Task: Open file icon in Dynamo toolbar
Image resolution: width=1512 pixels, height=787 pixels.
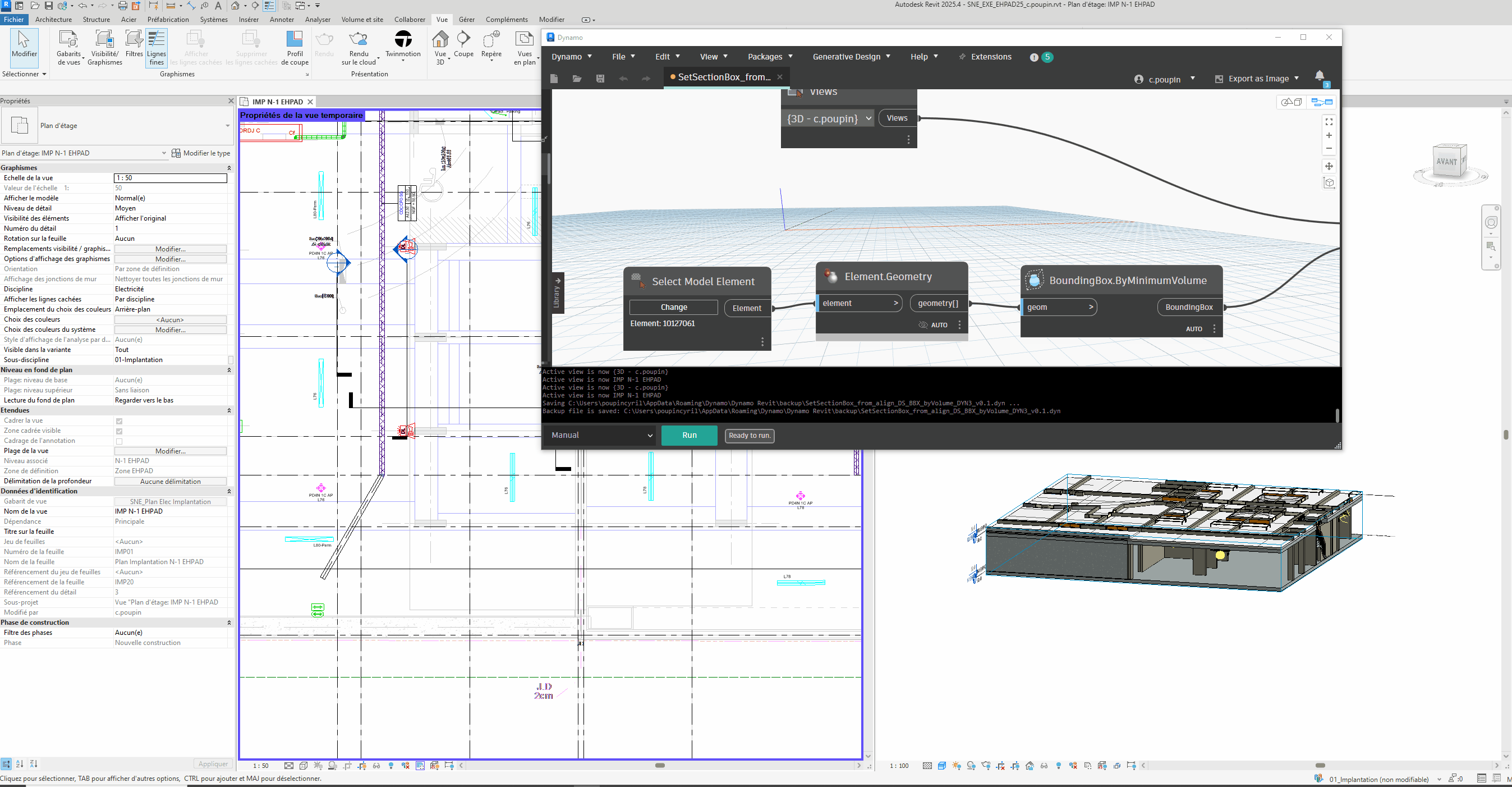Action: [576, 79]
